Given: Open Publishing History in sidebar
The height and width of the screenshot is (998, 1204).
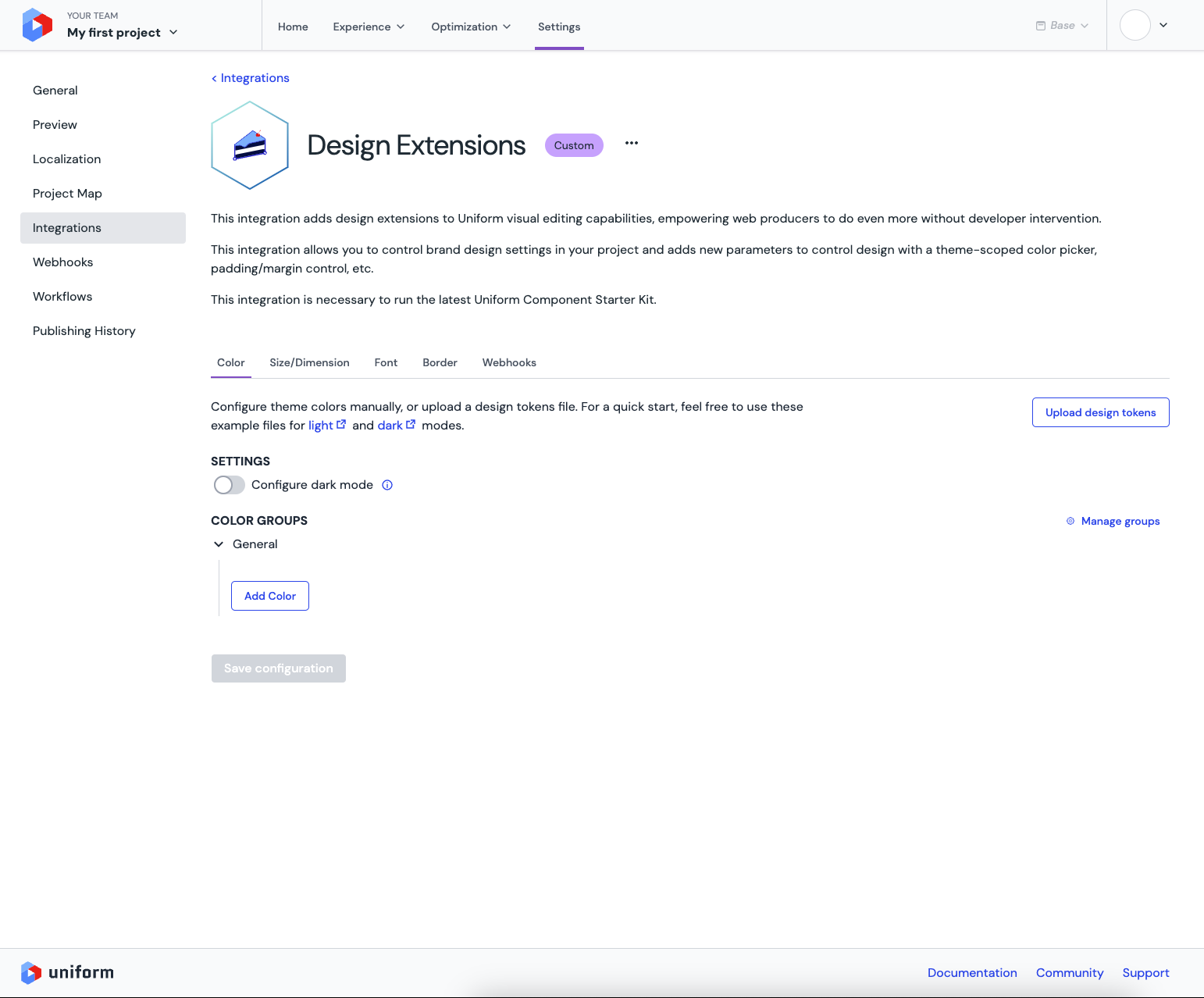Looking at the screenshot, I should click(x=103, y=331).
